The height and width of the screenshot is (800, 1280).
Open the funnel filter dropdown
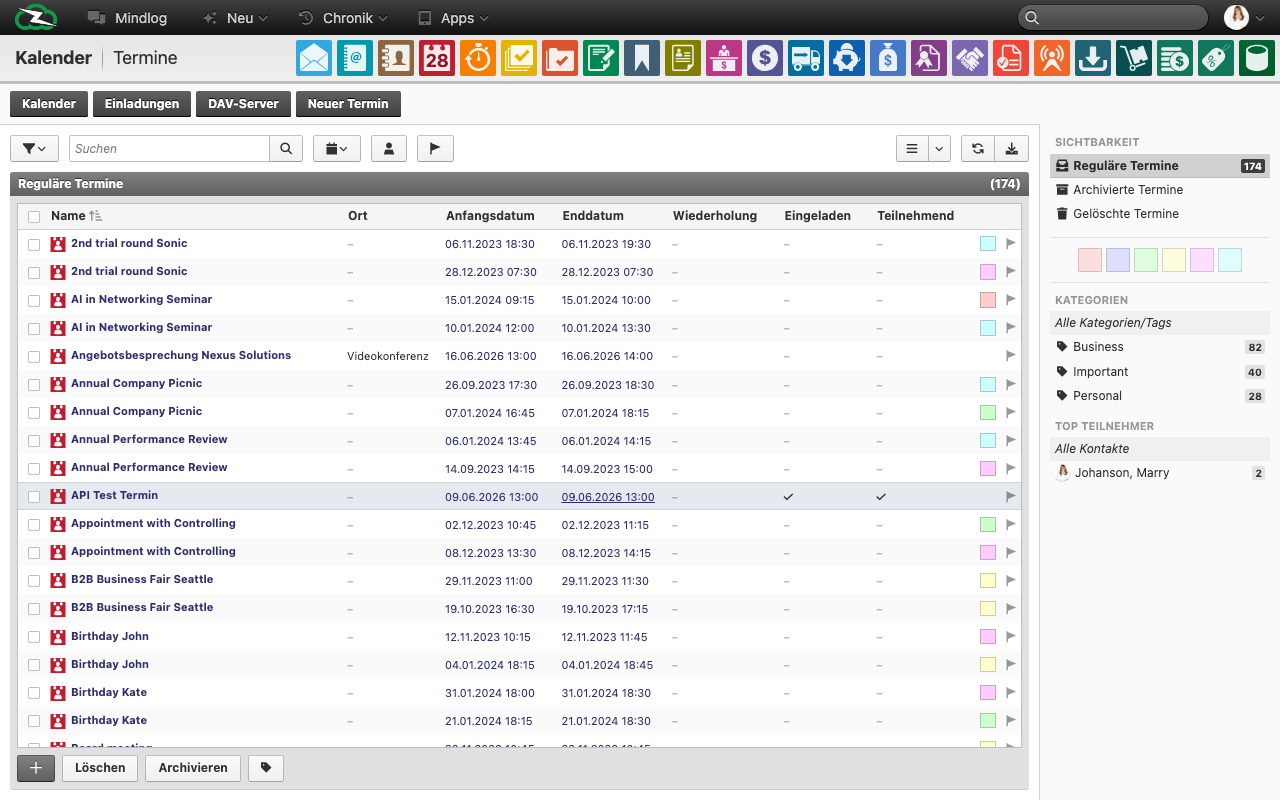[x=34, y=148]
